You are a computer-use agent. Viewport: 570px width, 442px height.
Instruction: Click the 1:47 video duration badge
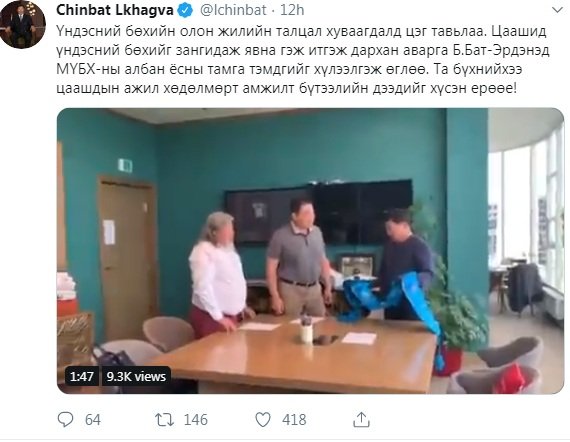coord(82,377)
